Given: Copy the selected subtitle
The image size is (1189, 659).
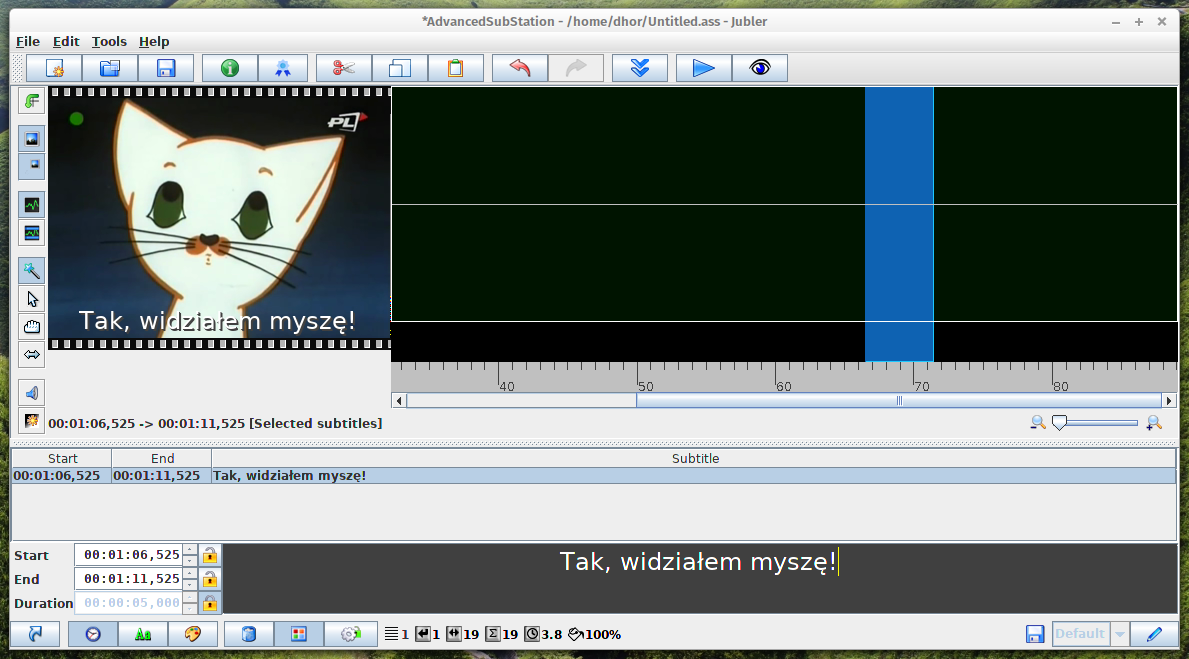Looking at the screenshot, I should point(400,68).
